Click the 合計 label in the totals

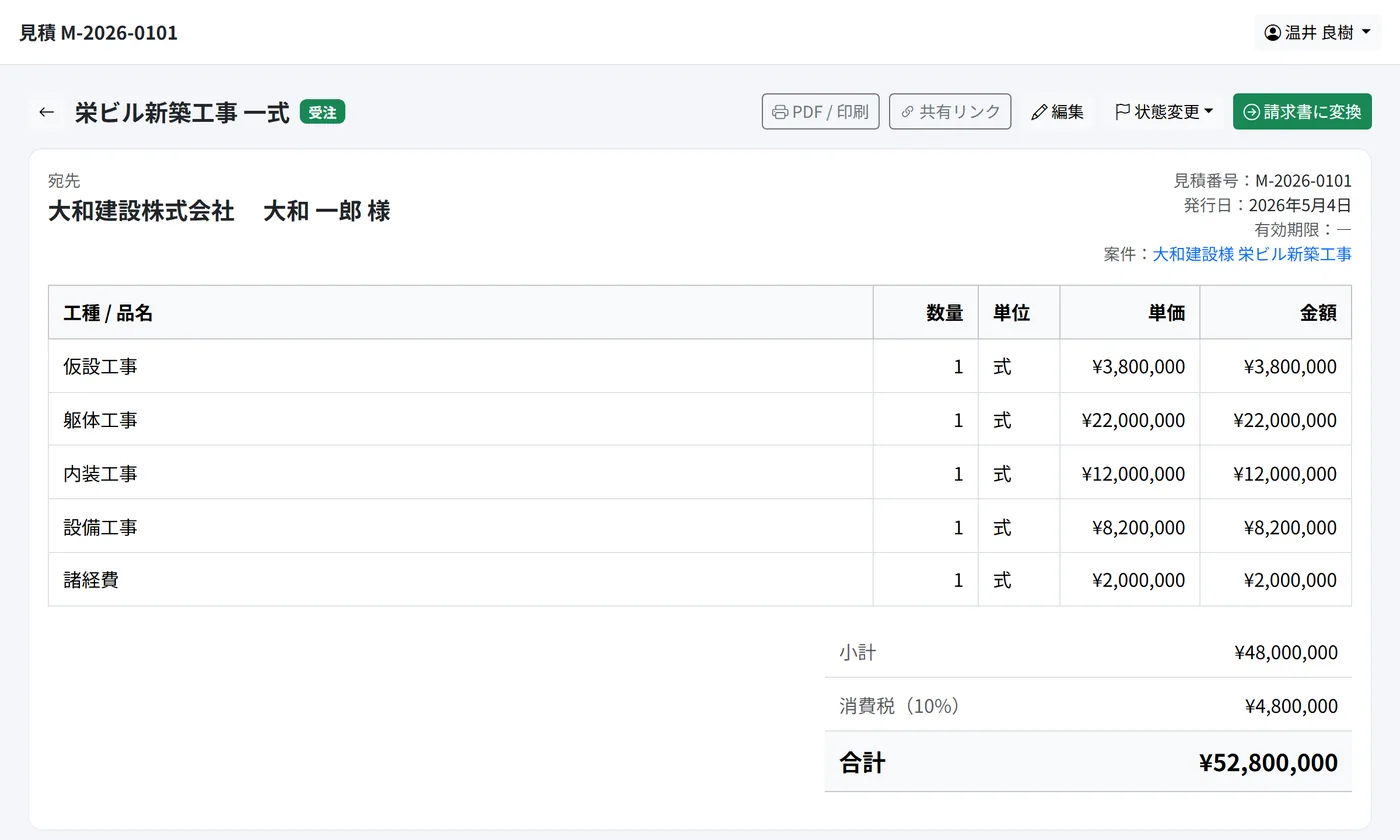click(x=862, y=763)
